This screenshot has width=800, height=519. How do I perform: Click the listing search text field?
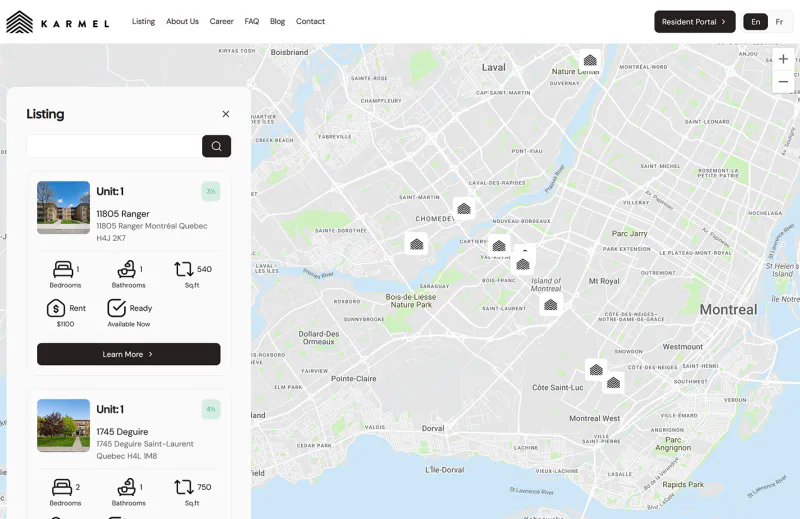click(114, 146)
